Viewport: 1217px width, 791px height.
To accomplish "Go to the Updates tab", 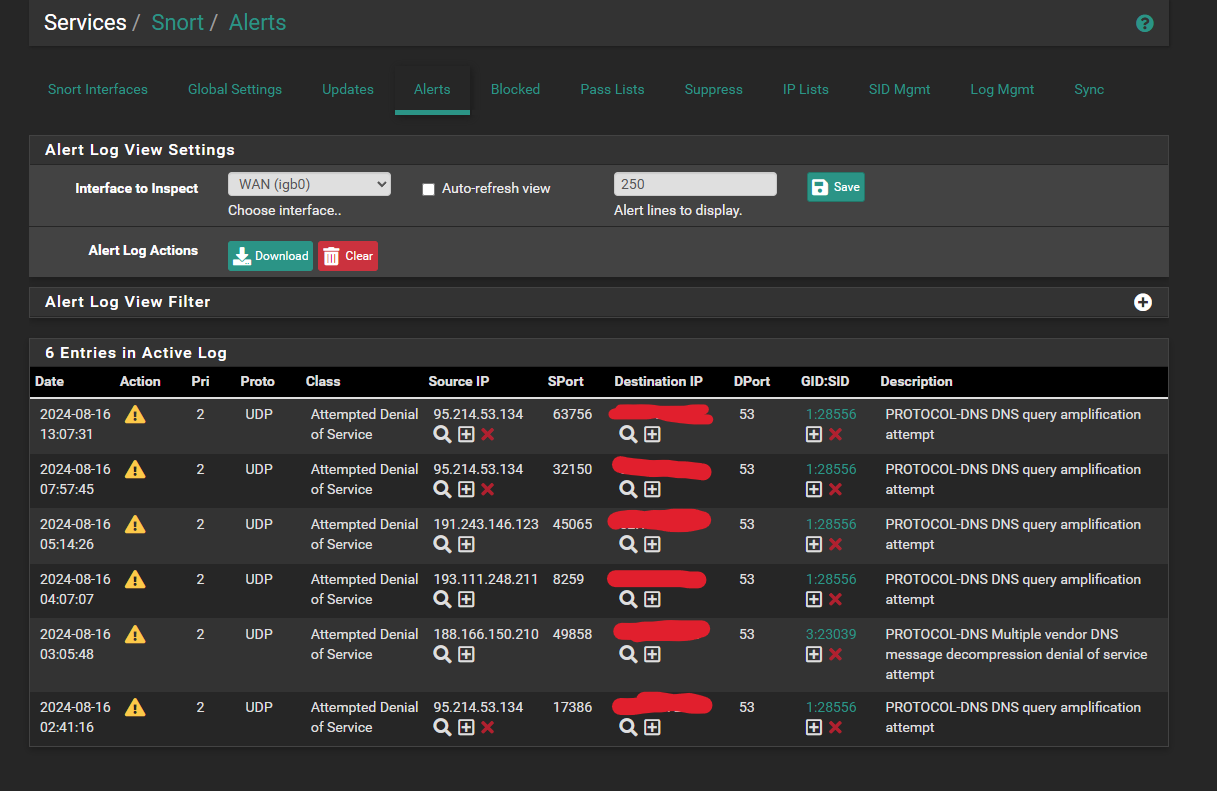I will [x=348, y=89].
